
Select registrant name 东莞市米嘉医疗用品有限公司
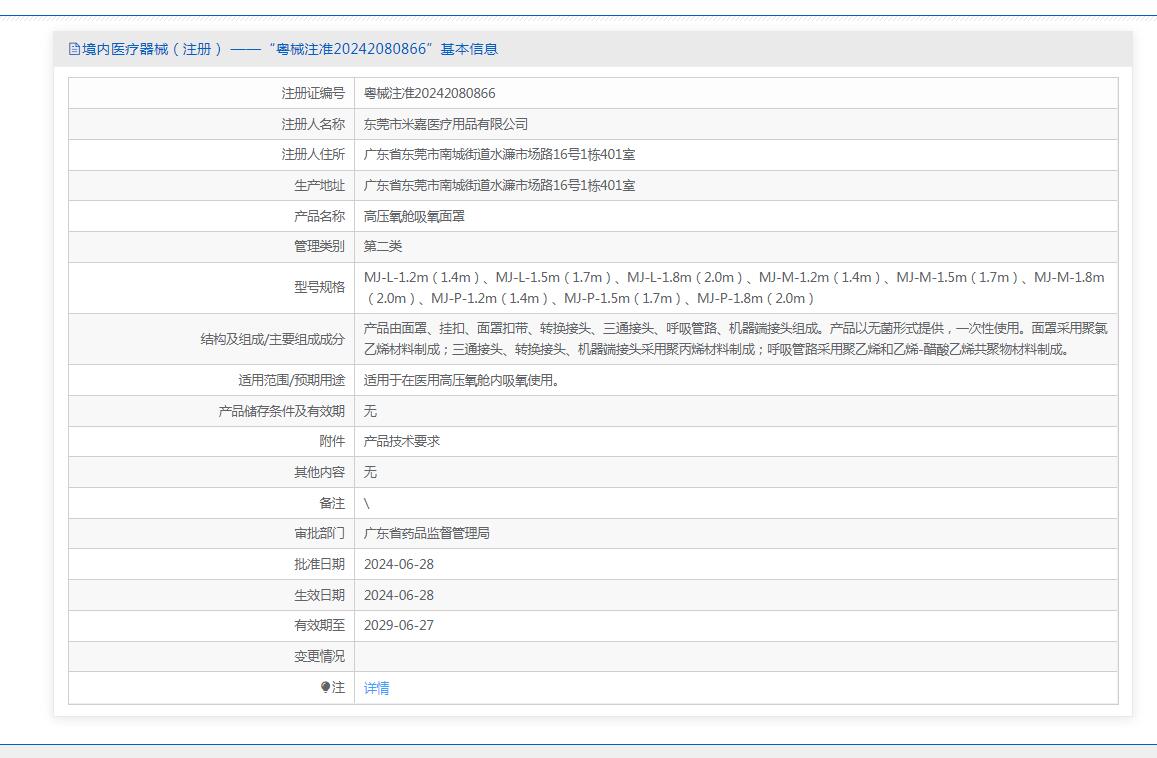(x=446, y=124)
